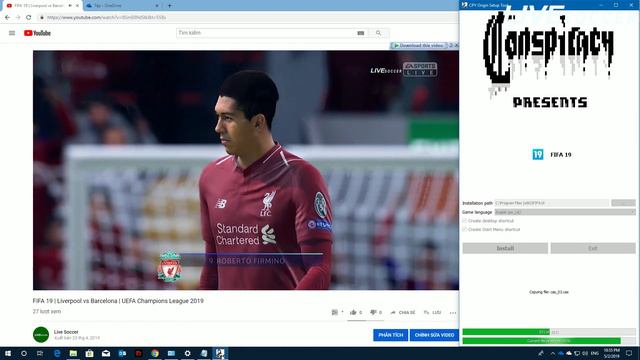The height and width of the screenshot is (360, 640).
Task: Switch to CPY installer taskbar icon
Action: point(220,353)
